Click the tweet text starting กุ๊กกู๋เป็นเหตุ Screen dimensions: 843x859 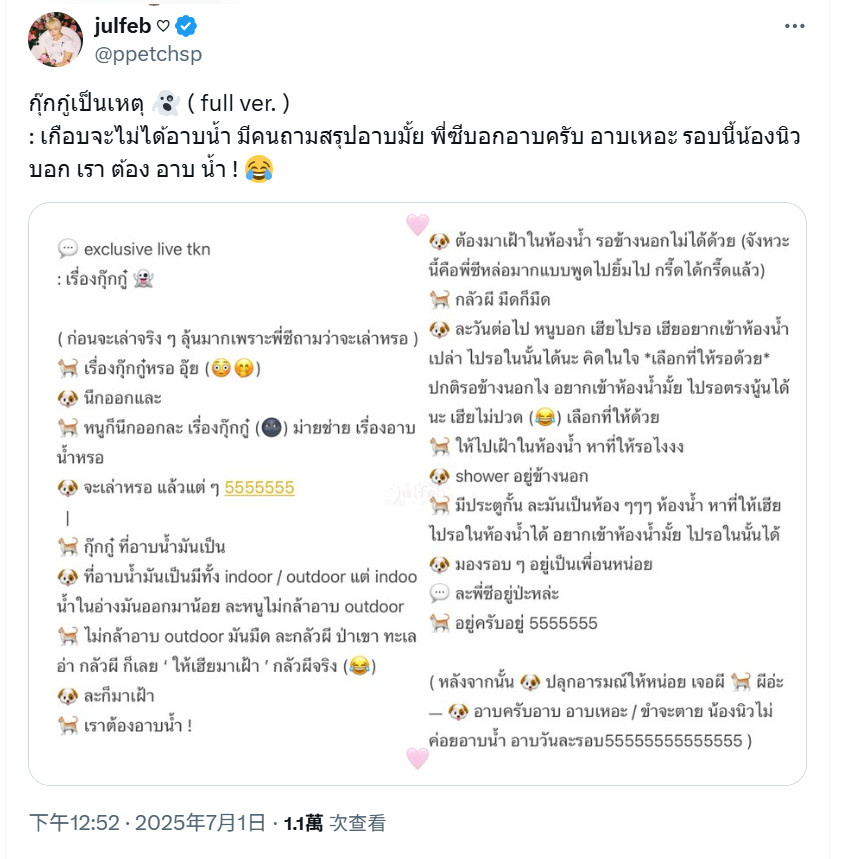(x=415, y=136)
